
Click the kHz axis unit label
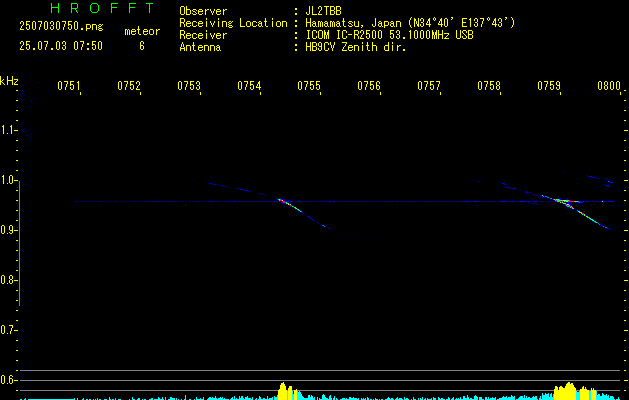coord(9,81)
